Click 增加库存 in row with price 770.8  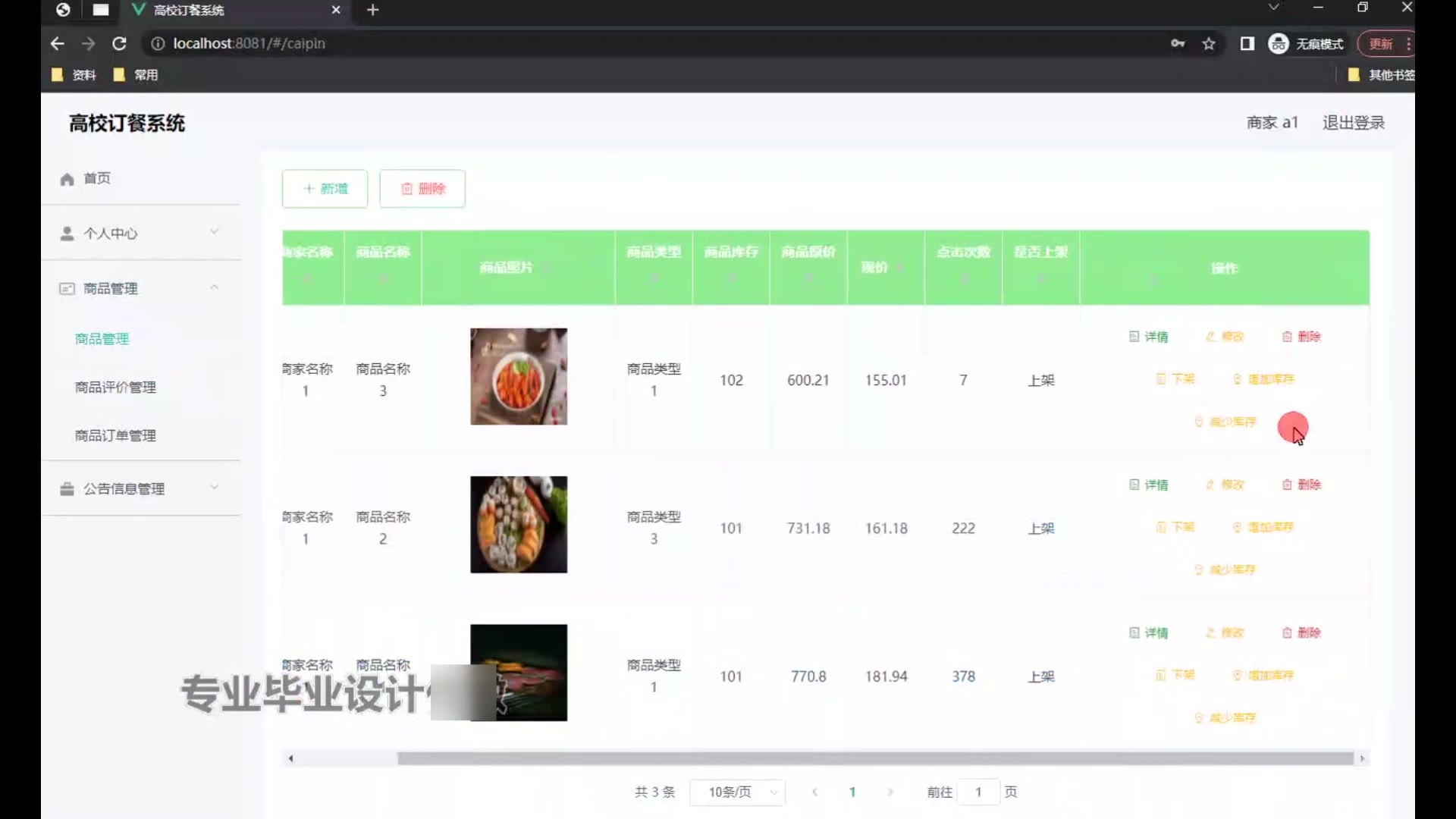(x=1263, y=675)
